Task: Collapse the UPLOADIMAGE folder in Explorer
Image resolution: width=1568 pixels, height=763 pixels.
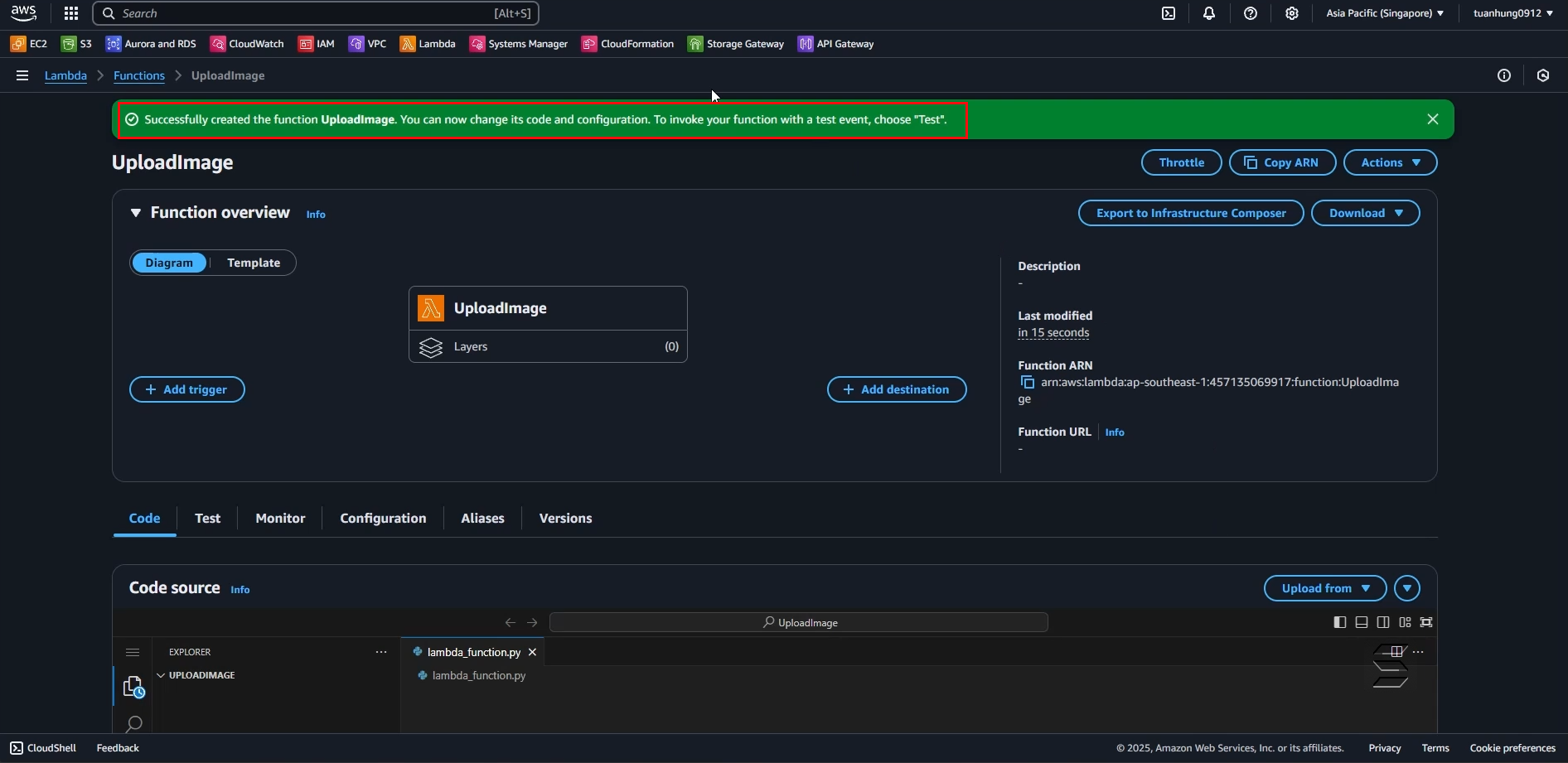Action: (x=197, y=676)
